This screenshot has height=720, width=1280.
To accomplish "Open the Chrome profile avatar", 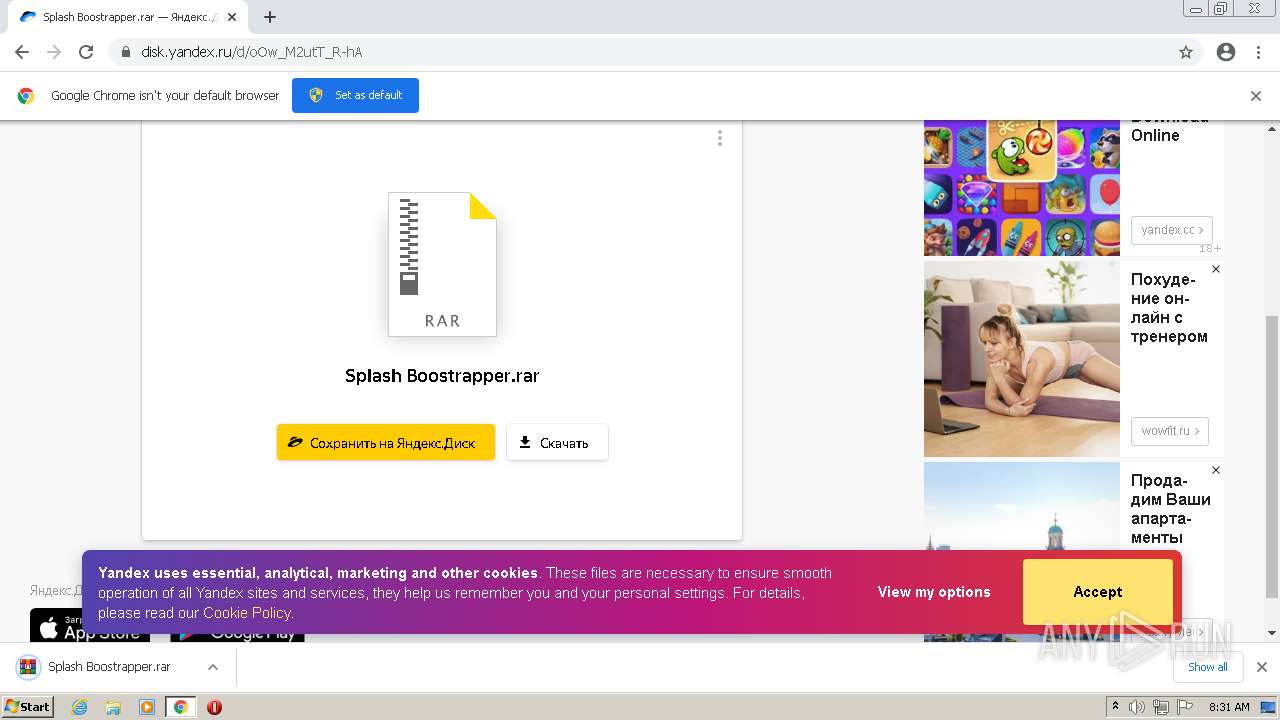I will [1226, 52].
